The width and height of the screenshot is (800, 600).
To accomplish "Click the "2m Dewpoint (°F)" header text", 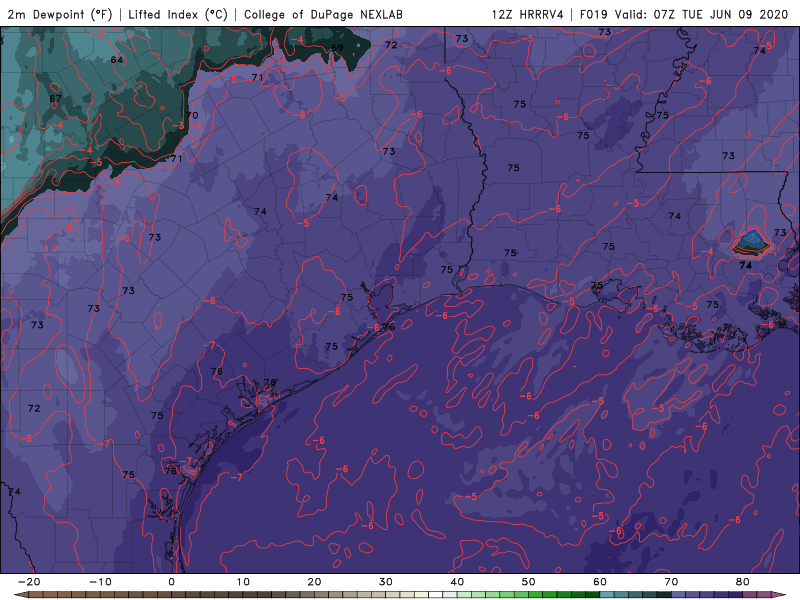I will tap(60, 14).
